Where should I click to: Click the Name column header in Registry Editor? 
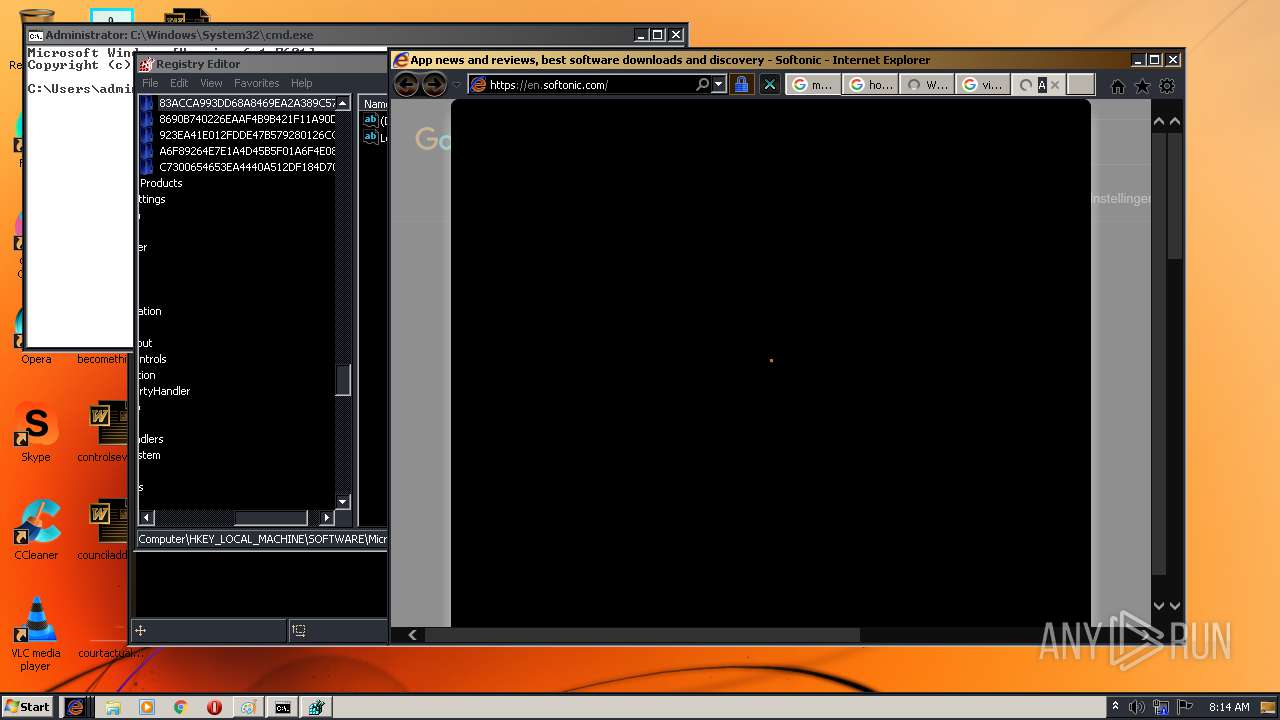[x=375, y=103]
